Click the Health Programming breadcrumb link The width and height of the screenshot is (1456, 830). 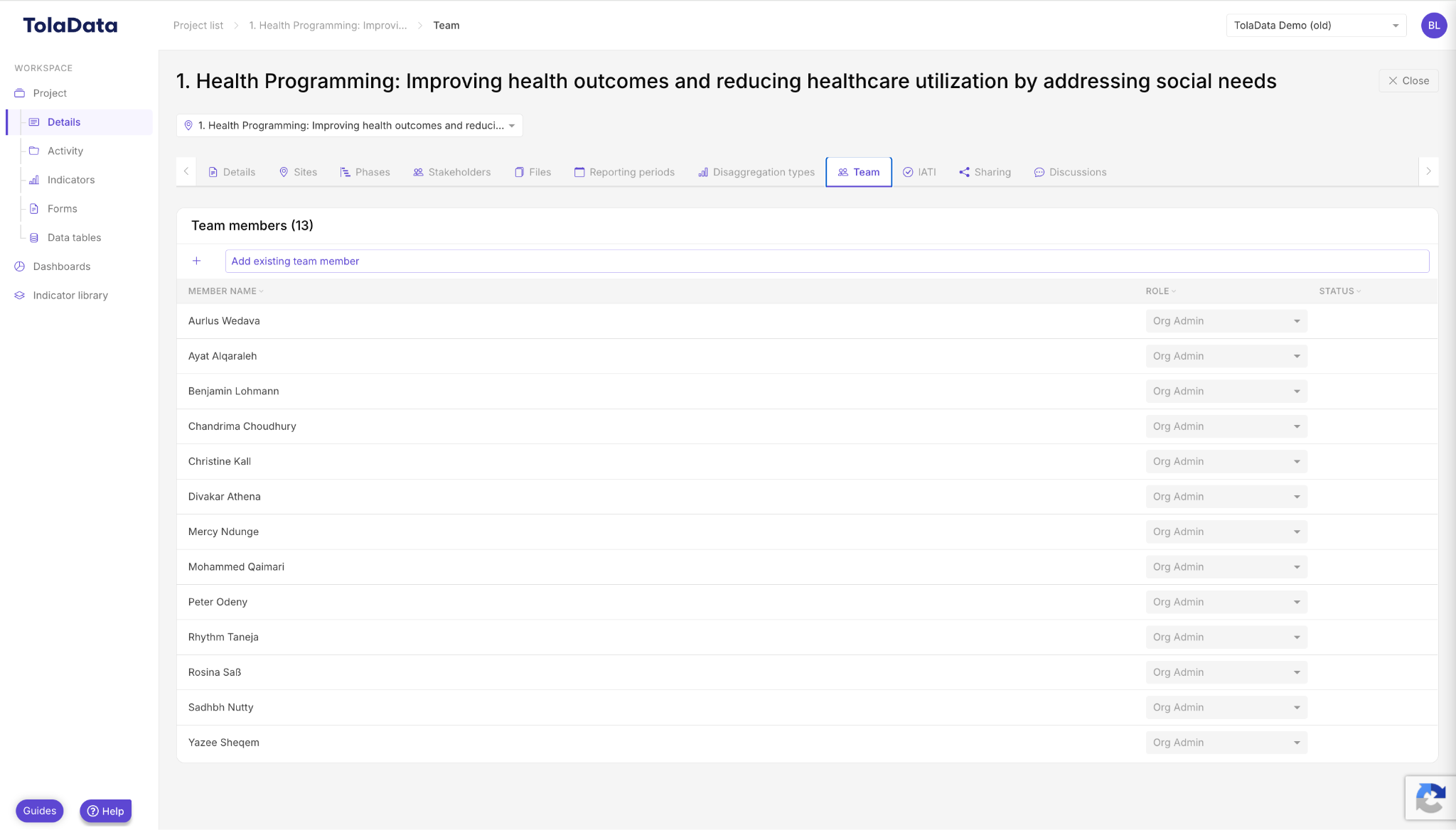[x=328, y=26]
